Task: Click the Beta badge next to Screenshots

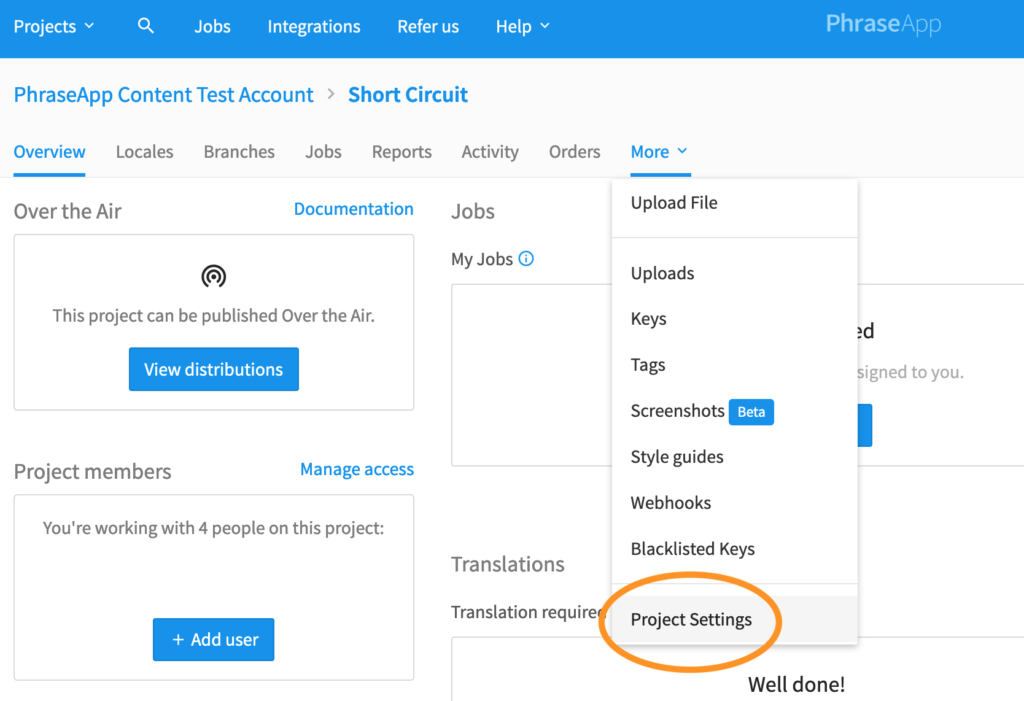Action: coord(751,412)
